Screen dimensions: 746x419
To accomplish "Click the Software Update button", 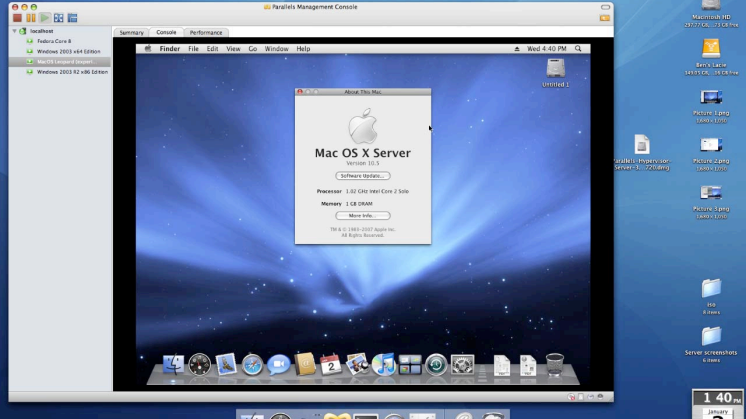I will pyautogui.click(x=363, y=176).
